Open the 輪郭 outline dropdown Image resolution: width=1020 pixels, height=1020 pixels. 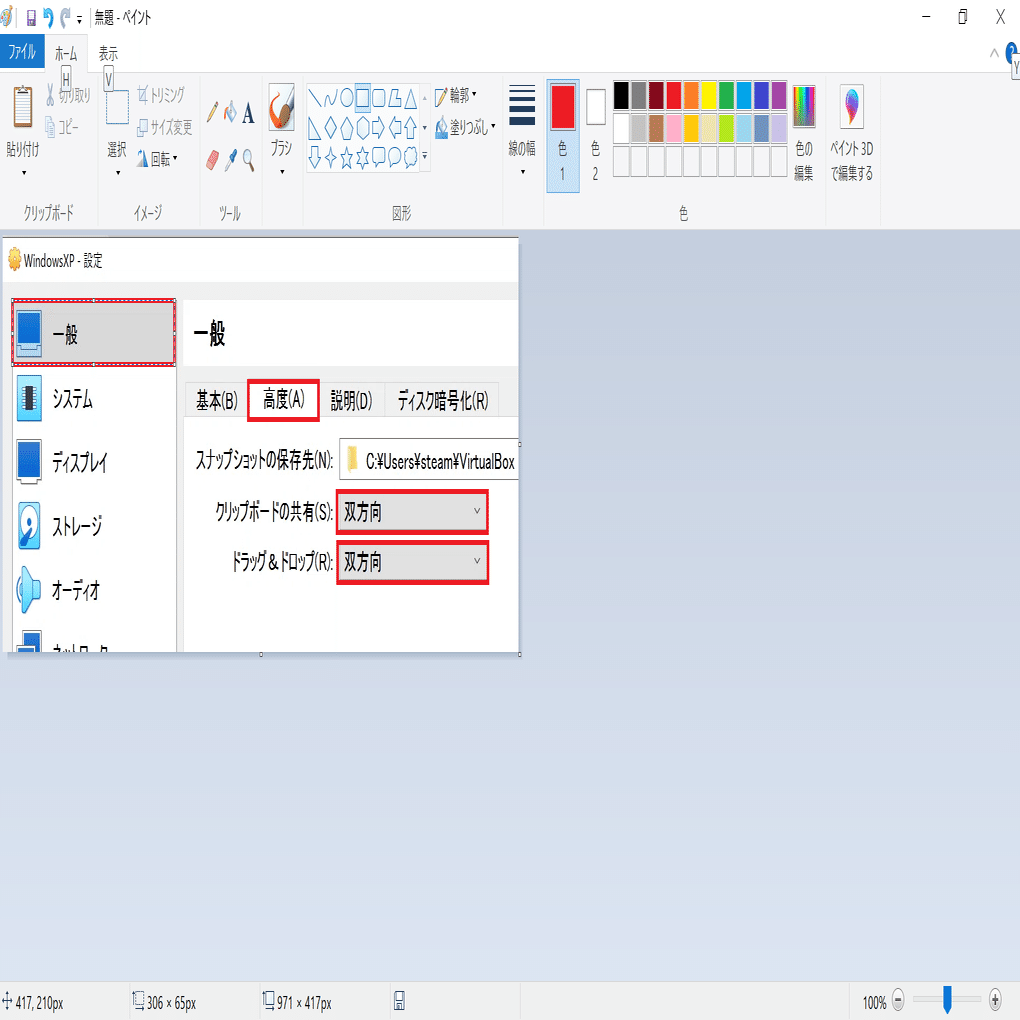pos(456,96)
